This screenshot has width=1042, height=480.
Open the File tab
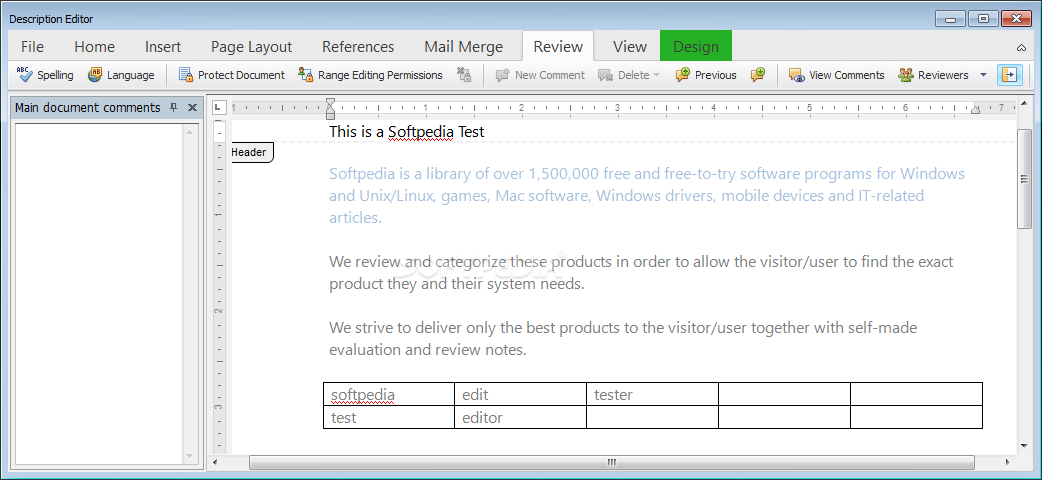click(x=33, y=47)
